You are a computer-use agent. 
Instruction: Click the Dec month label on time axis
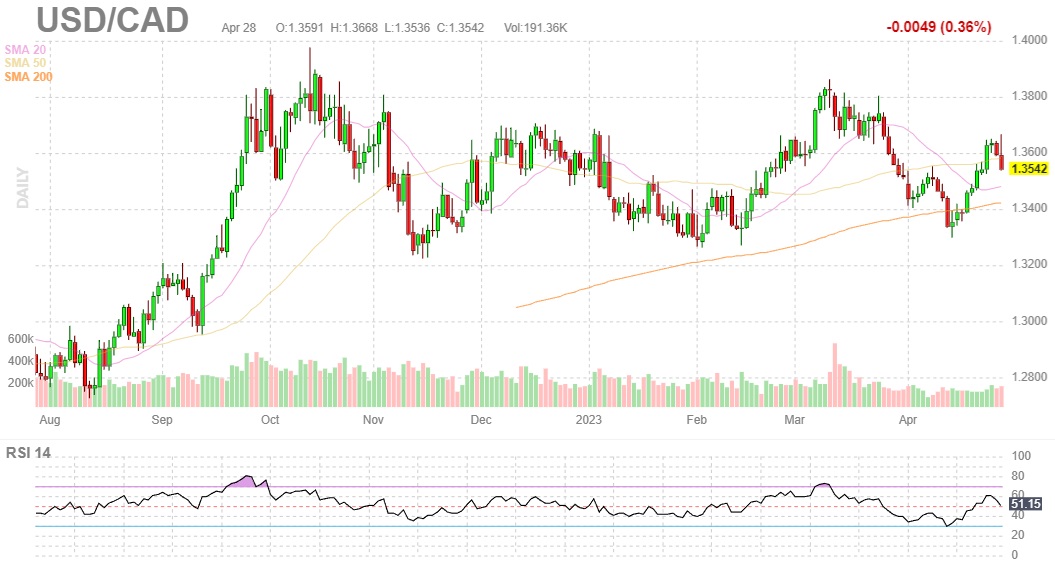[481, 420]
